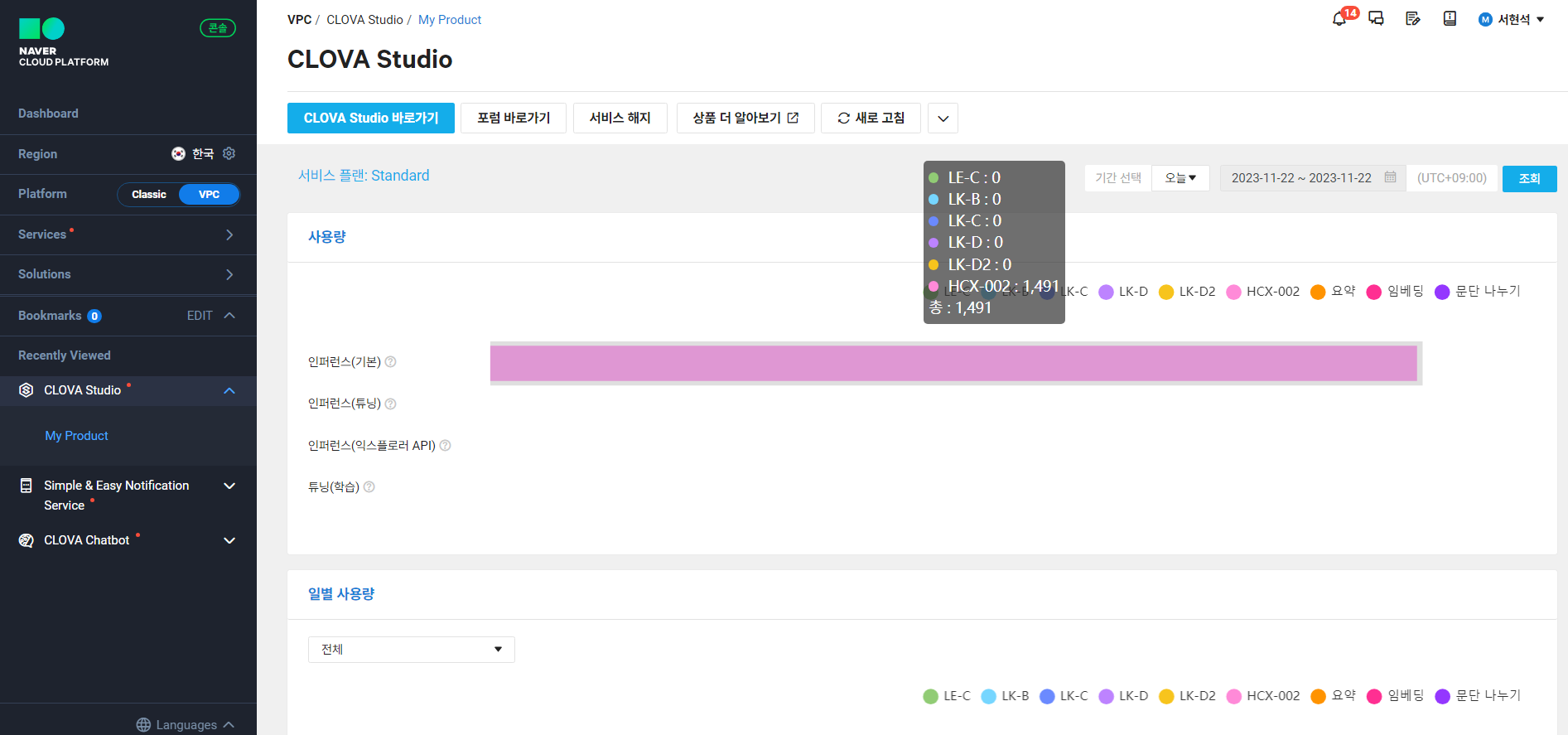Open the user guide book icon
The width and height of the screenshot is (1568, 735).
tap(1450, 19)
